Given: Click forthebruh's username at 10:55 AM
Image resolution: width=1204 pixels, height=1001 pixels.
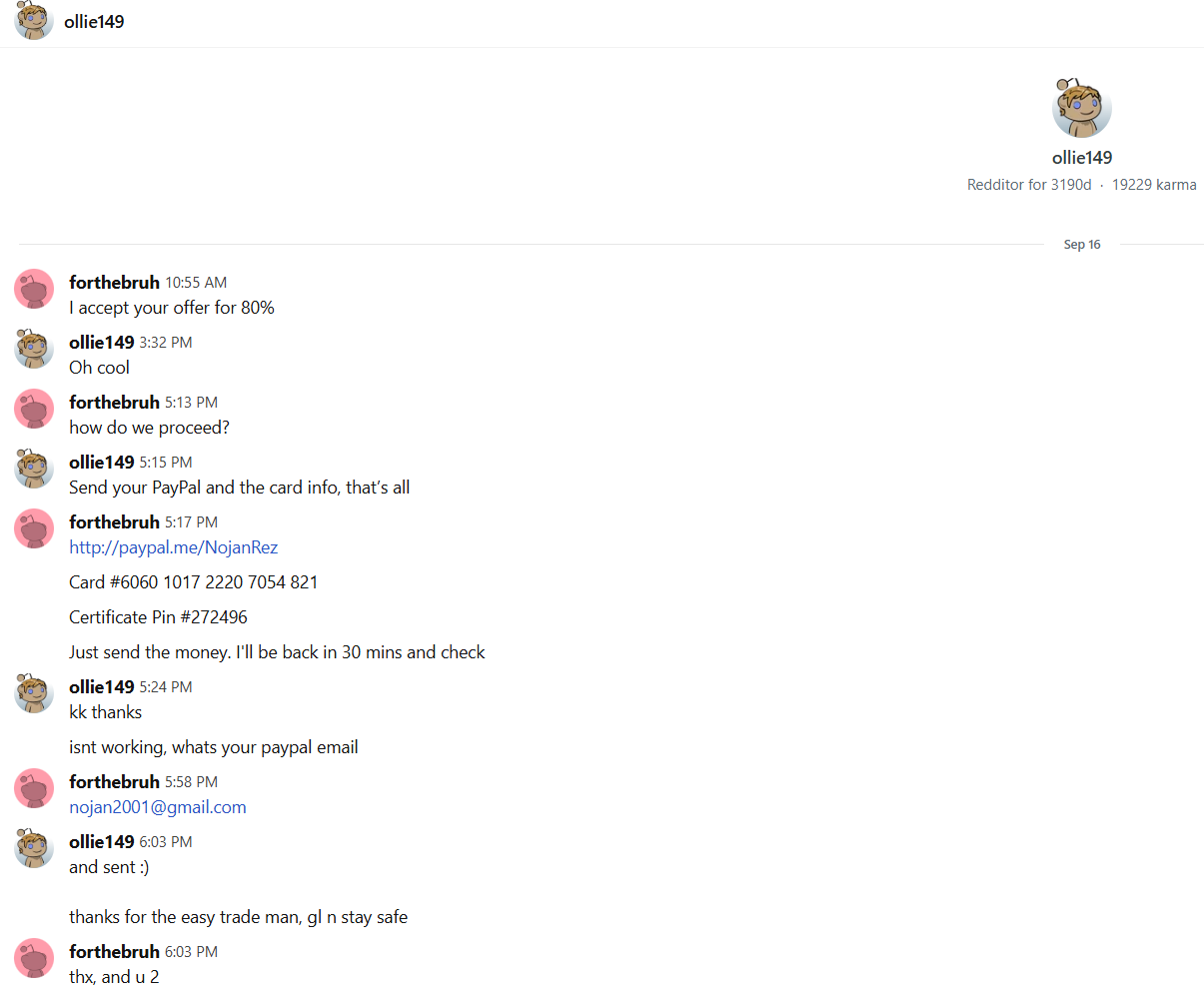Looking at the screenshot, I should (x=114, y=283).
